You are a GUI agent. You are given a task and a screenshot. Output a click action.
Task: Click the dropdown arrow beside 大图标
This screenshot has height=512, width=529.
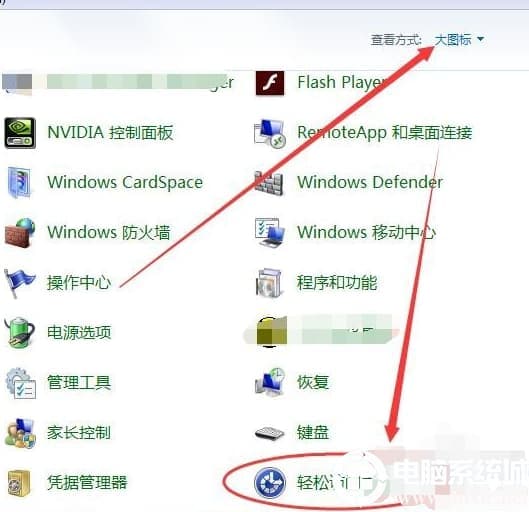pos(480,39)
